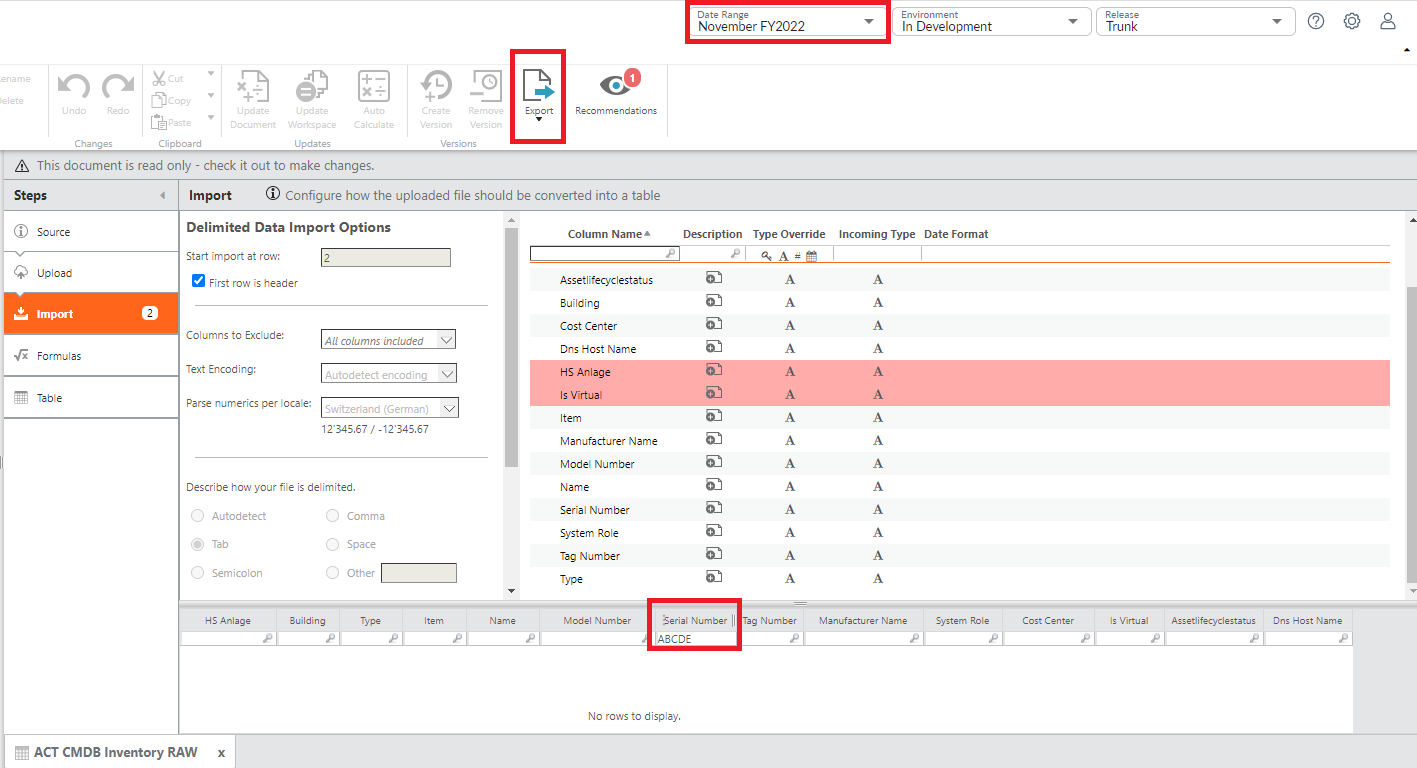
Task: Click the description icon for Serial Number row
Action: [713, 509]
